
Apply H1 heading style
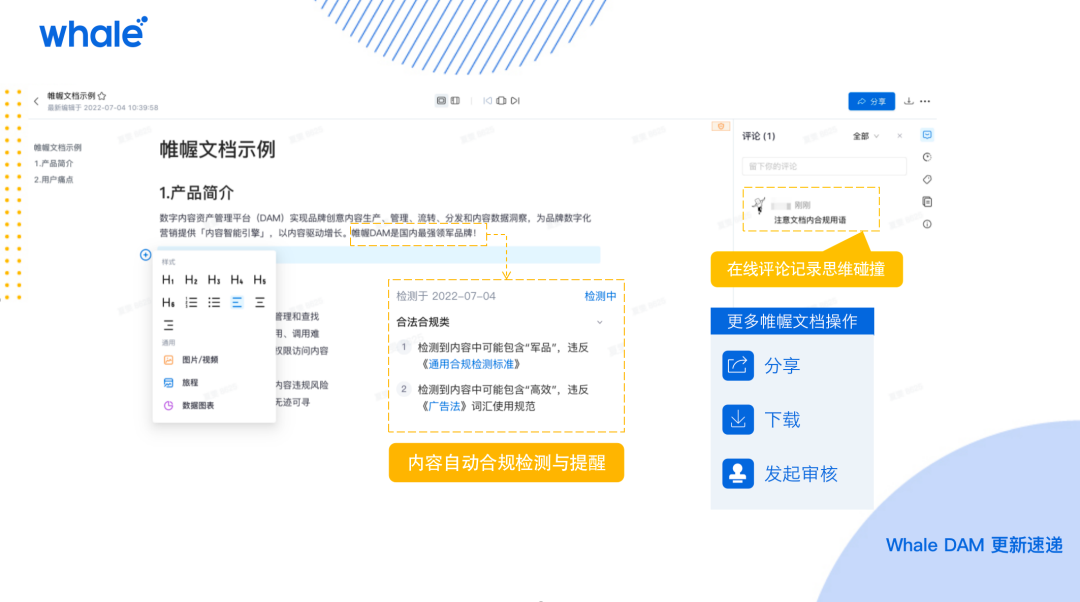168,280
